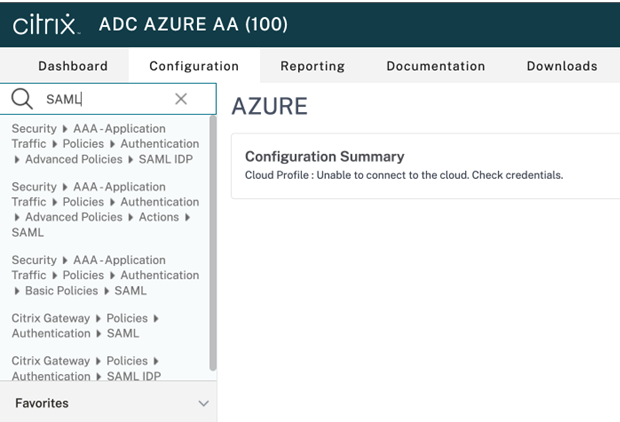Click the Citrix logo in header
This screenshot has height=422, width=620.
tap(44, 24)
